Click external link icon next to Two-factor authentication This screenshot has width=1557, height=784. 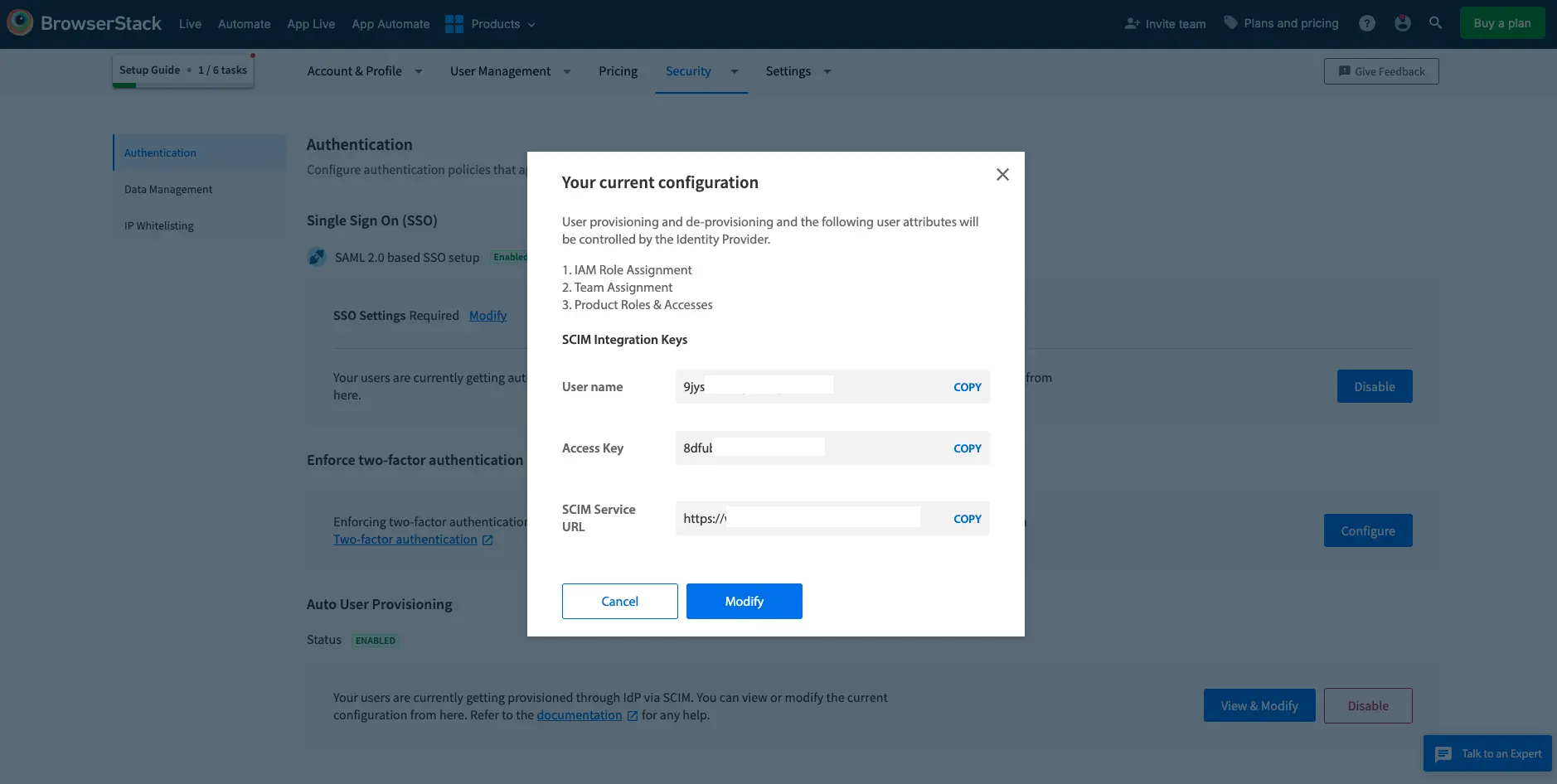click(x=487, y=540)
